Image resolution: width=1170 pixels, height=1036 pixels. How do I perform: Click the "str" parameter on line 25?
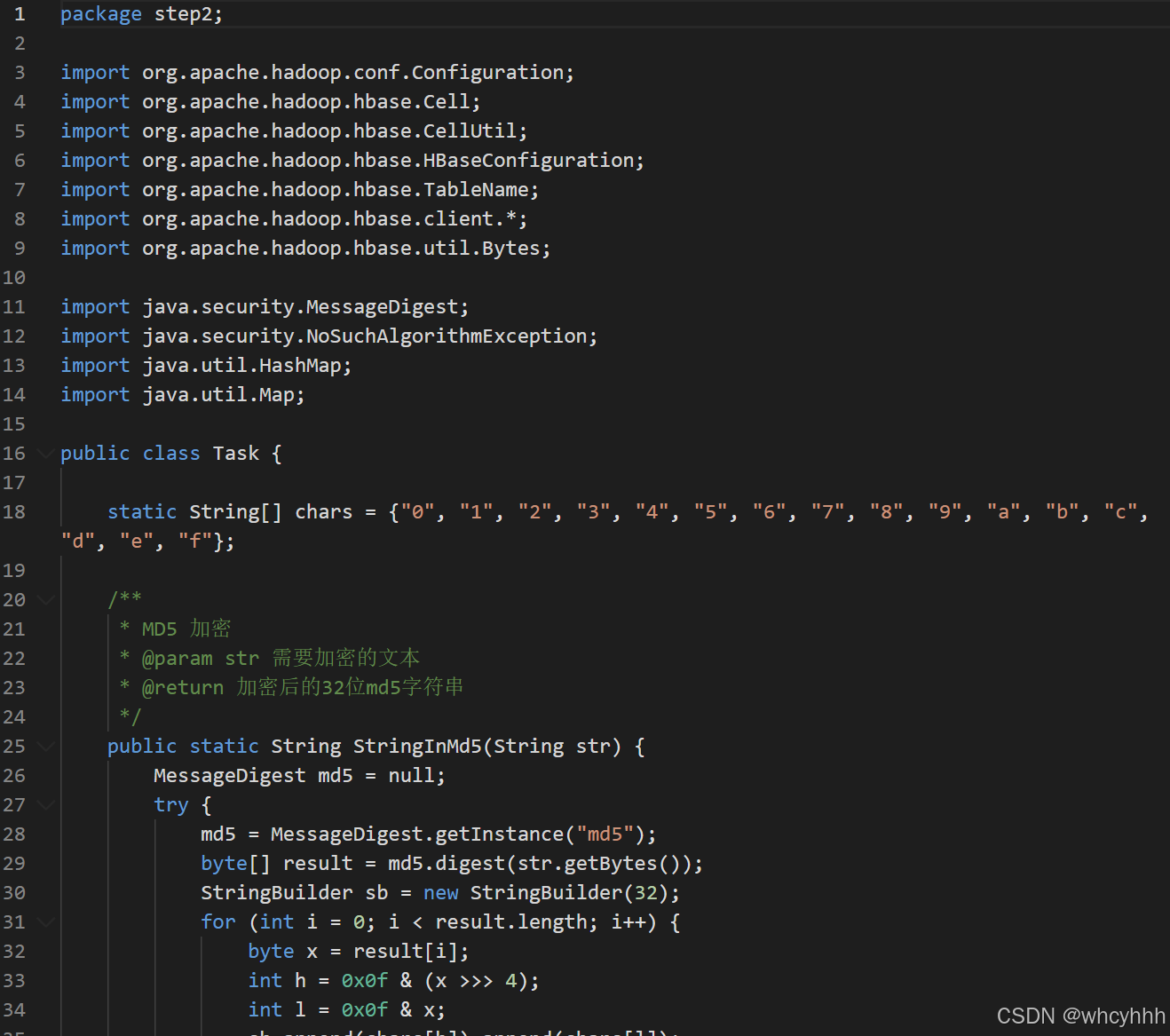[593, 747]
